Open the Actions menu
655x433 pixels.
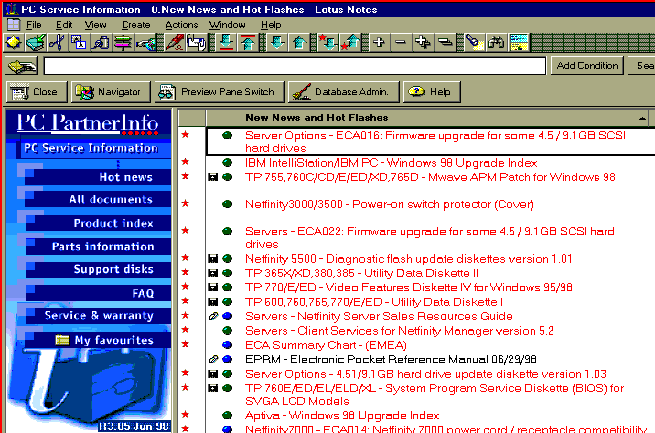[181, 24]
